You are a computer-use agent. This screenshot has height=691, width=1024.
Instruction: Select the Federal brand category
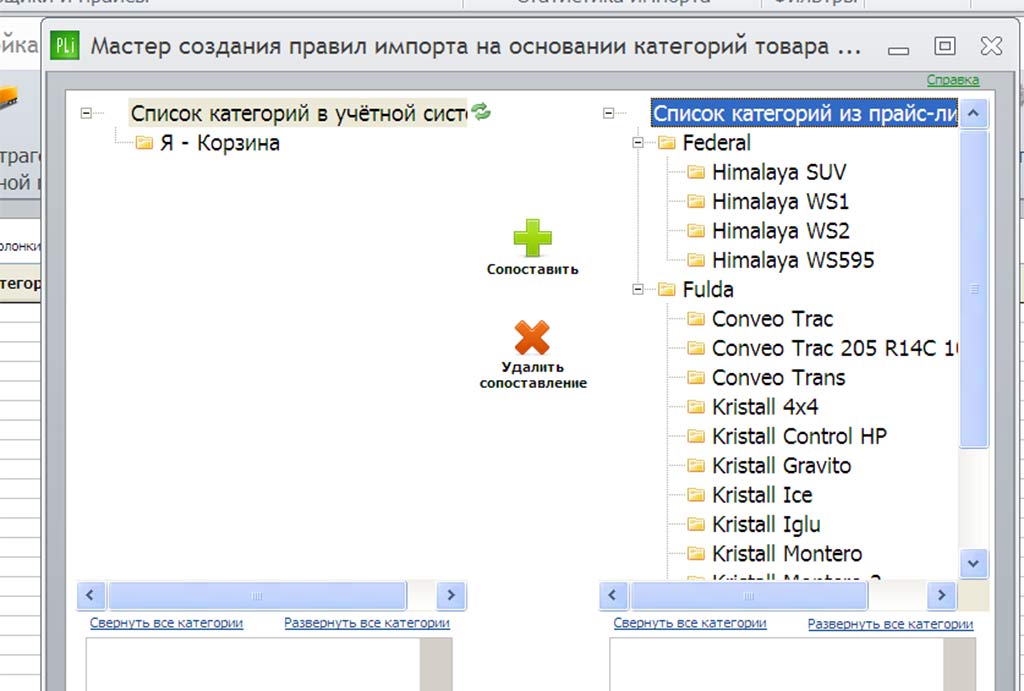pos(716,142)
